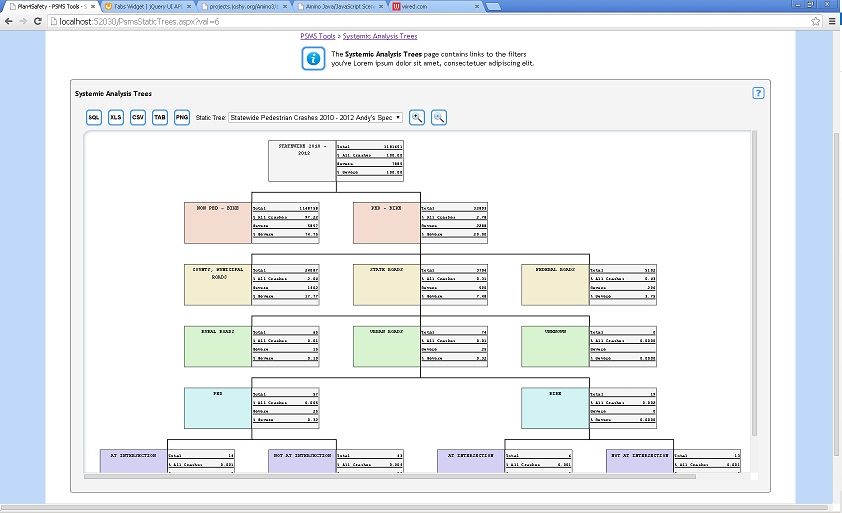
Task: Close the PlanHSafety PSMS Tools tab
Action: pyautogui.click(x=92, y=6)
